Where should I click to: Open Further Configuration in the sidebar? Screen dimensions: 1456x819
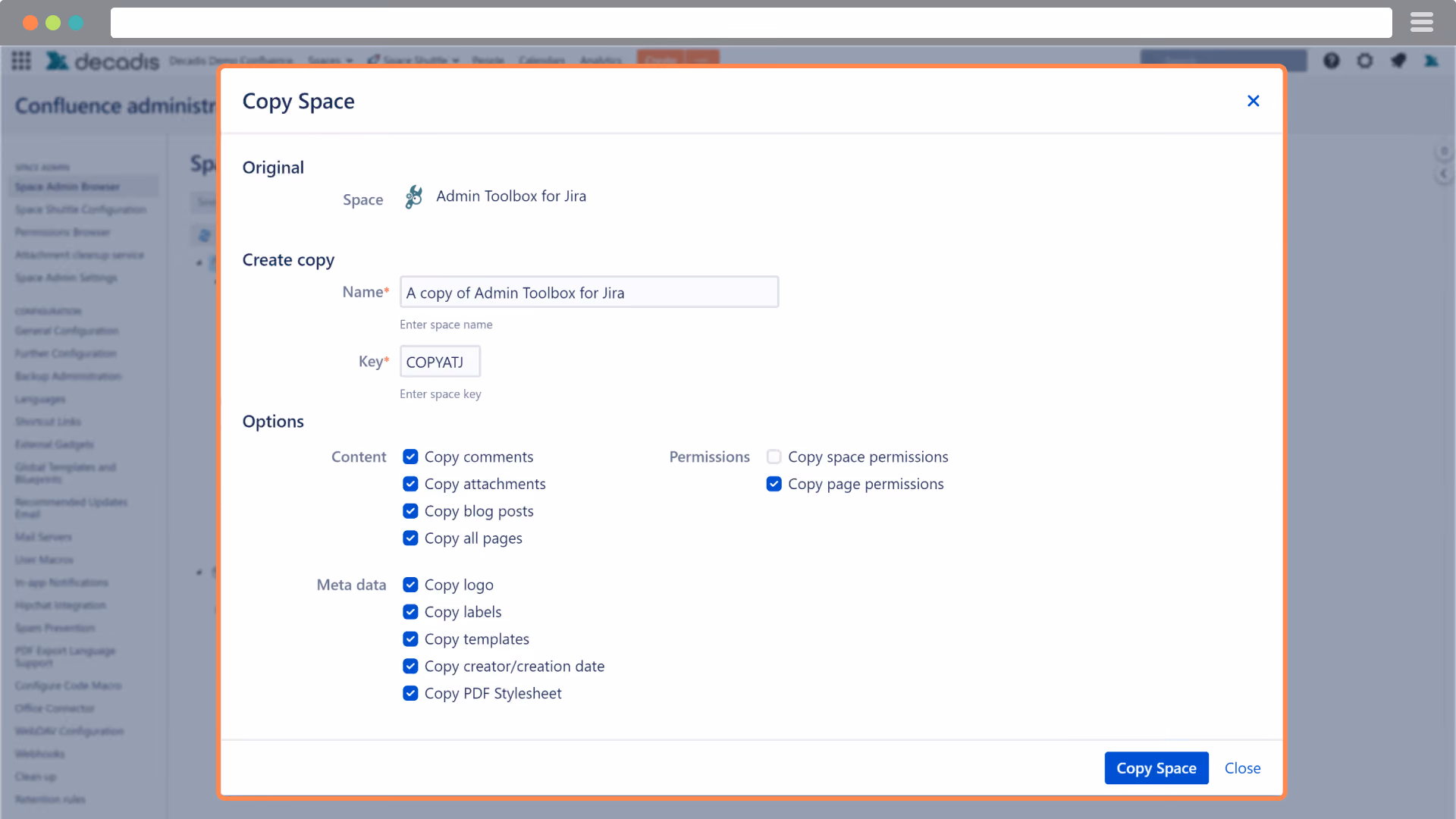(x=66, y=353)
